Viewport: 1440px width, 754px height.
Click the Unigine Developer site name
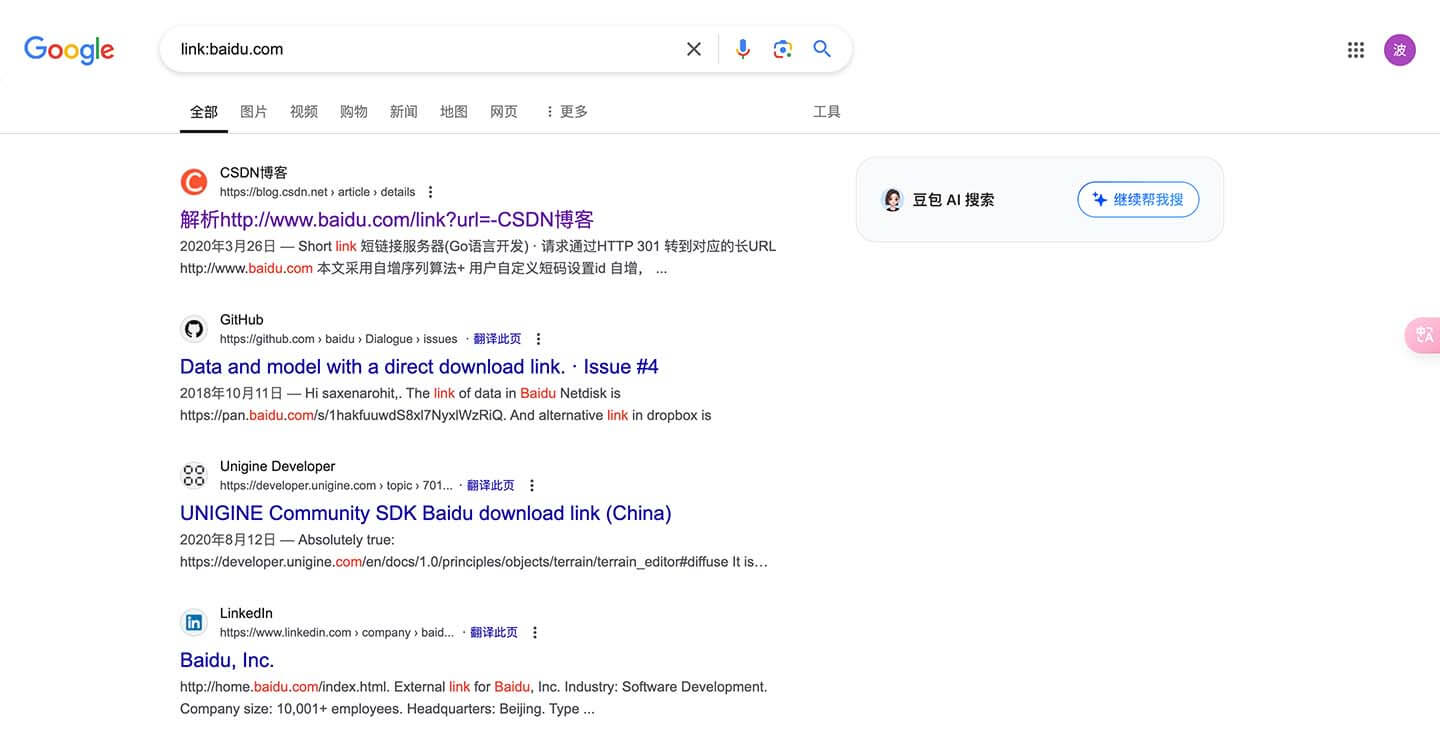pyautogui.click(x=277, y=466)
